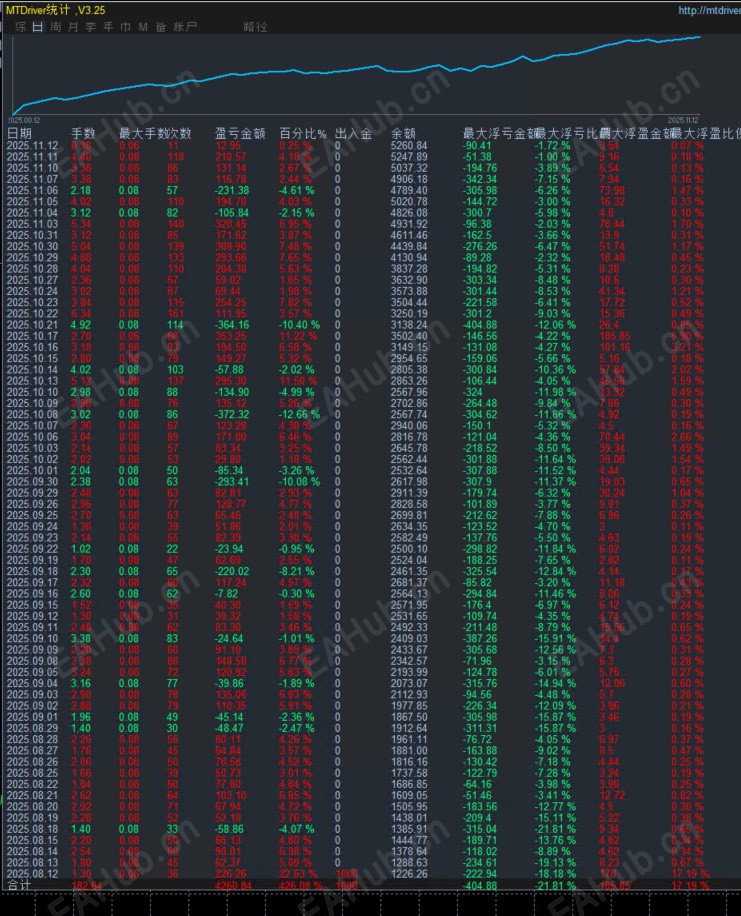741x916 pixels.
Task: Open the 季 quarterly tab
Action: pos(91,27)
